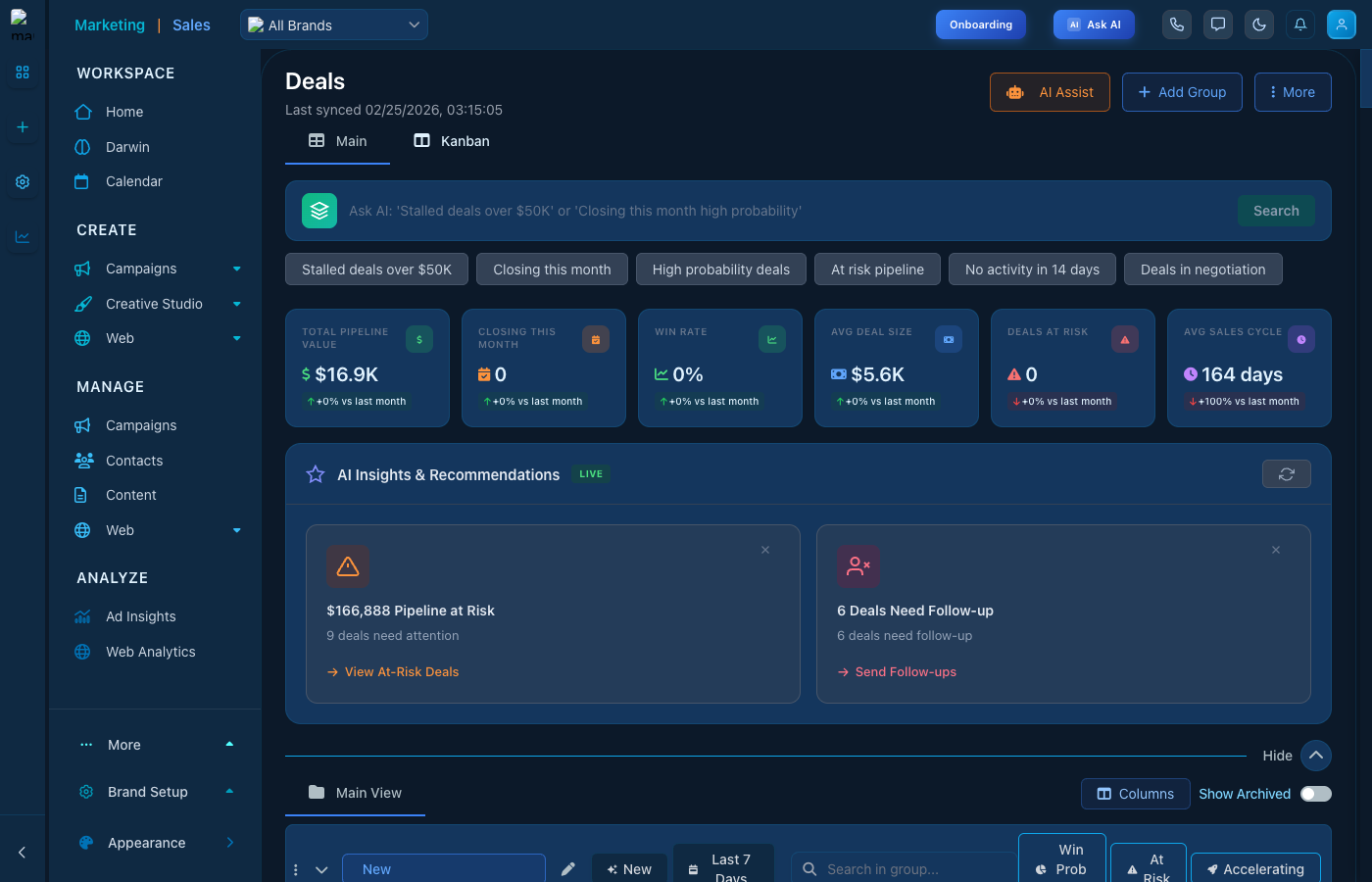The image size is (1372, 882).
Task: Collapse sidebar with the left arrow icon
Action: pyautogui.click(x=23, y=853)
